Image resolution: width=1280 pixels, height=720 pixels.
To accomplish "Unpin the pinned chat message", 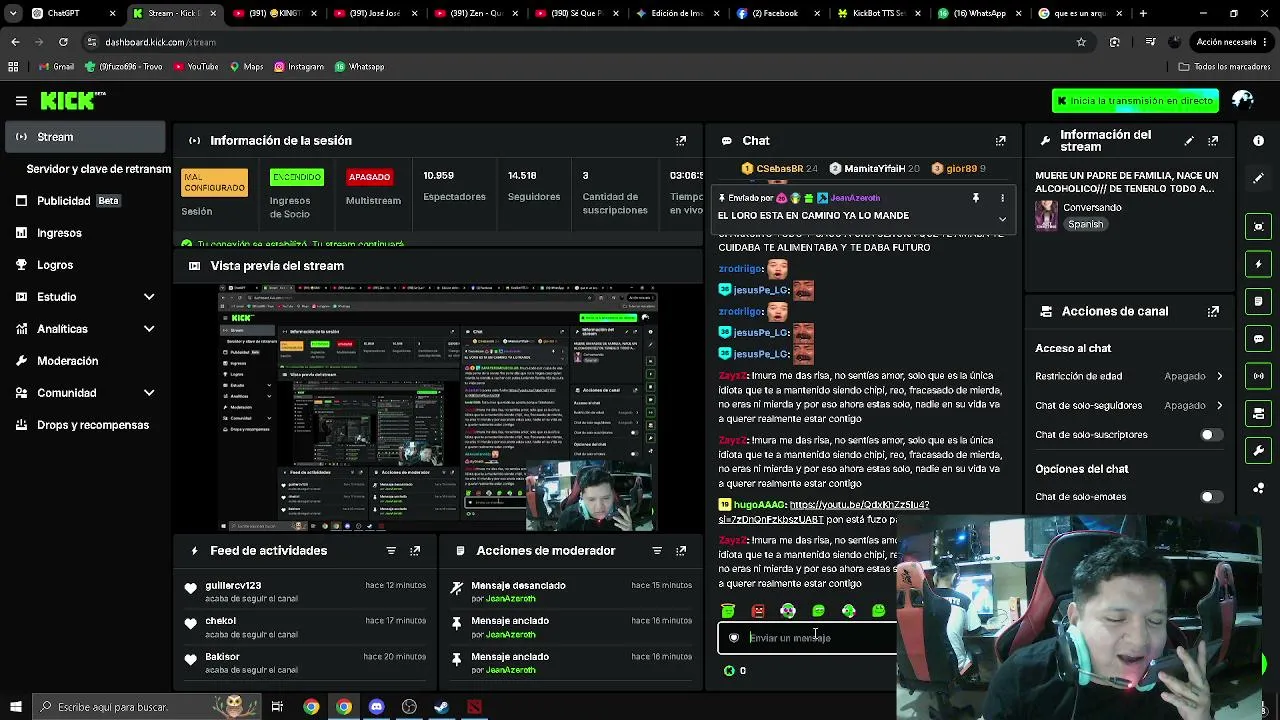I will [x=976, y=198].
